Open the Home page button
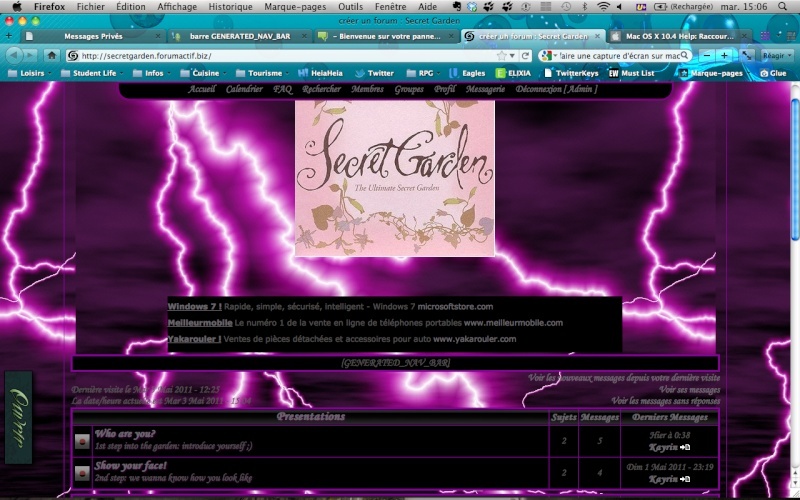This screenshot has height=500, width=800. (x=52, y=55)
